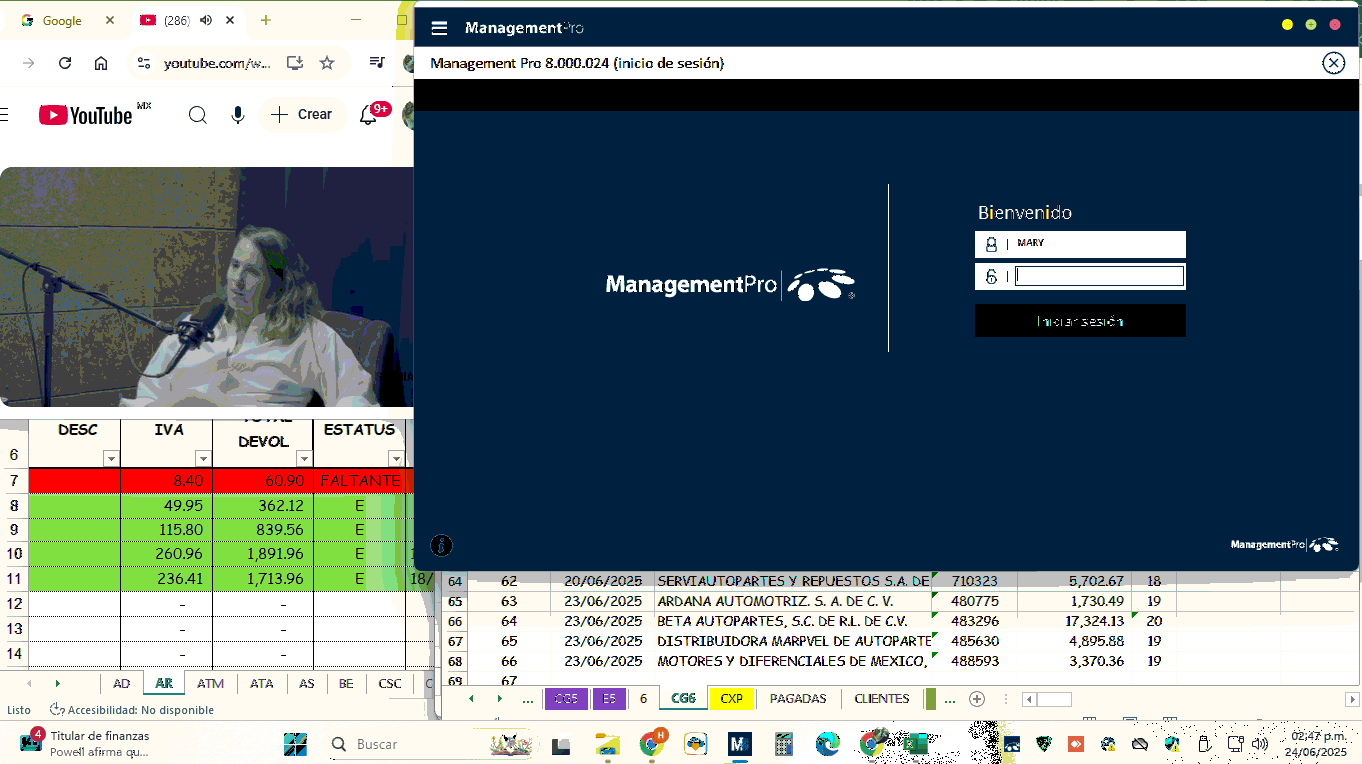Open the IVA column filter dropdown
The width and height of the screenshot is (1362, 764).
pos(203,459)
